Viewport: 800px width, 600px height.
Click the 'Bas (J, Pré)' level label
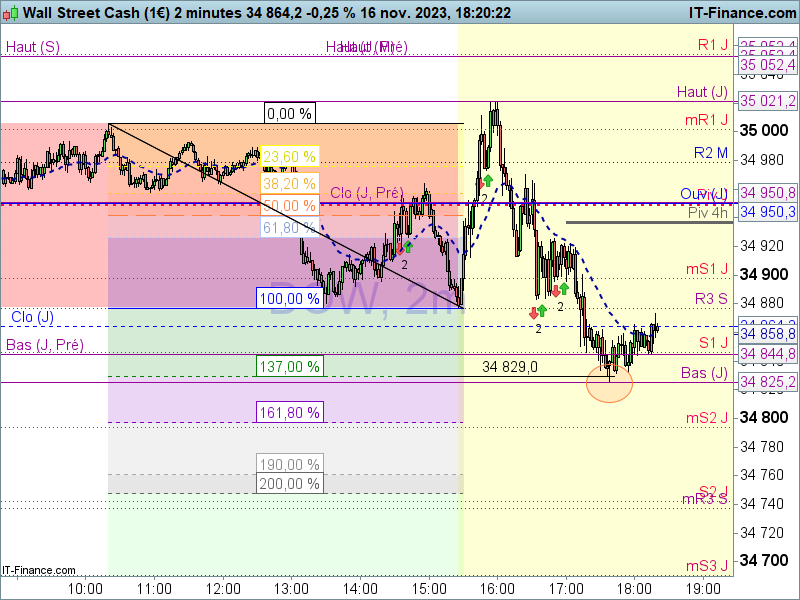point(45,345)
